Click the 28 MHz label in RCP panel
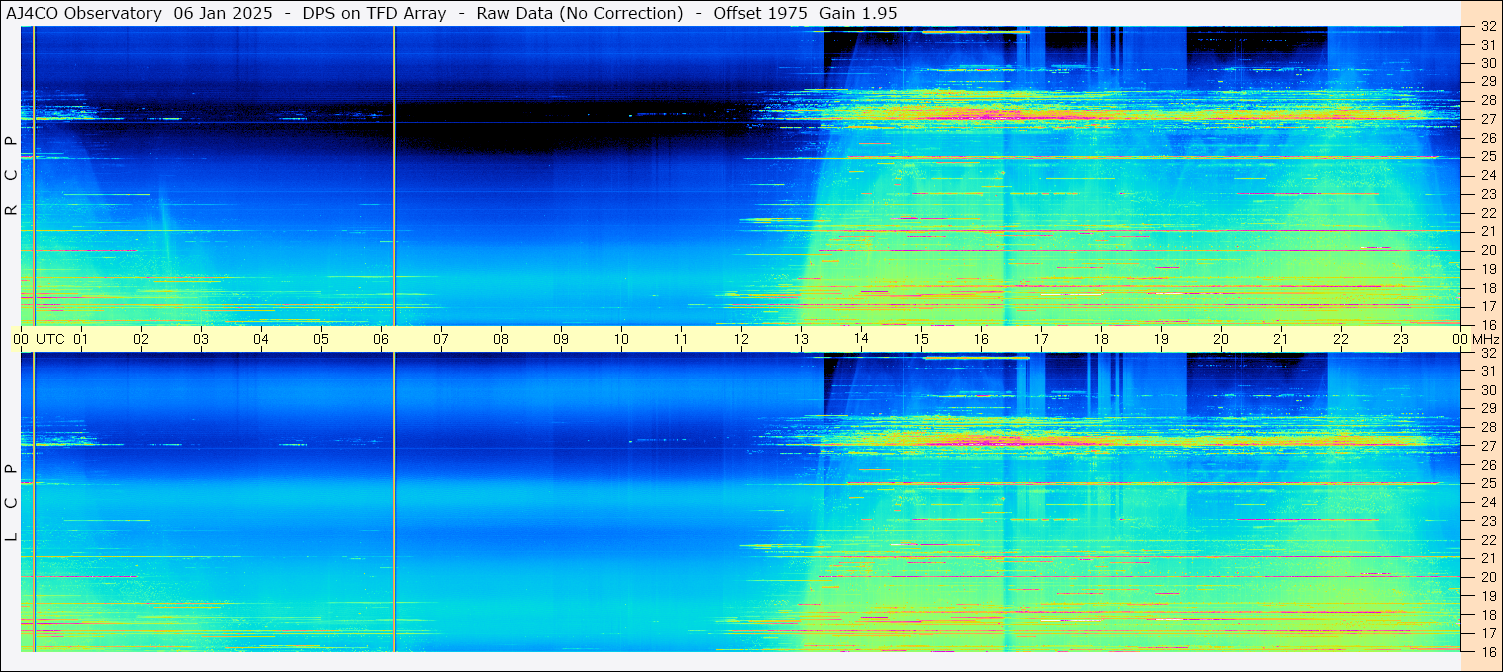 pyautogui.click(x=1488, y=100)
